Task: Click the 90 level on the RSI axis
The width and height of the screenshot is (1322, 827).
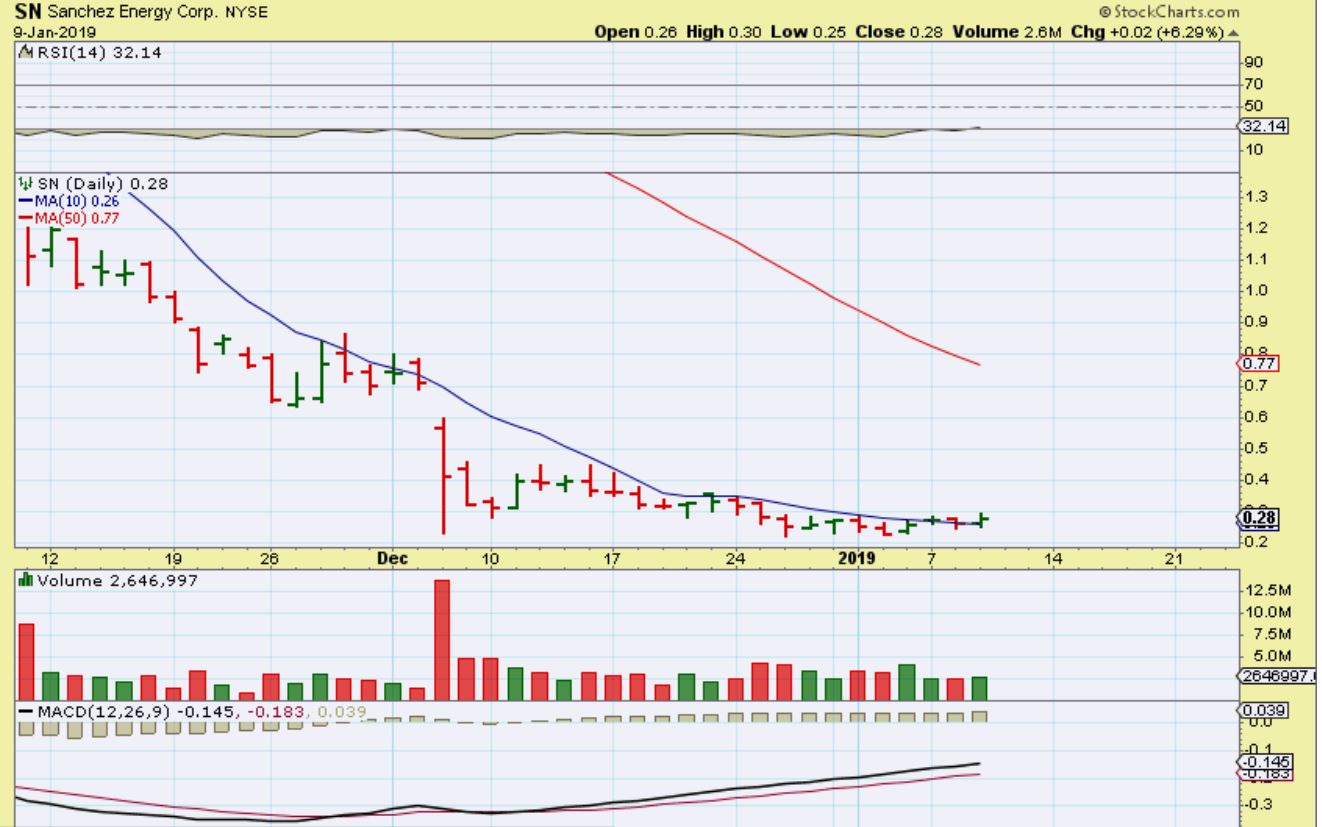Action: [1252, 62]
